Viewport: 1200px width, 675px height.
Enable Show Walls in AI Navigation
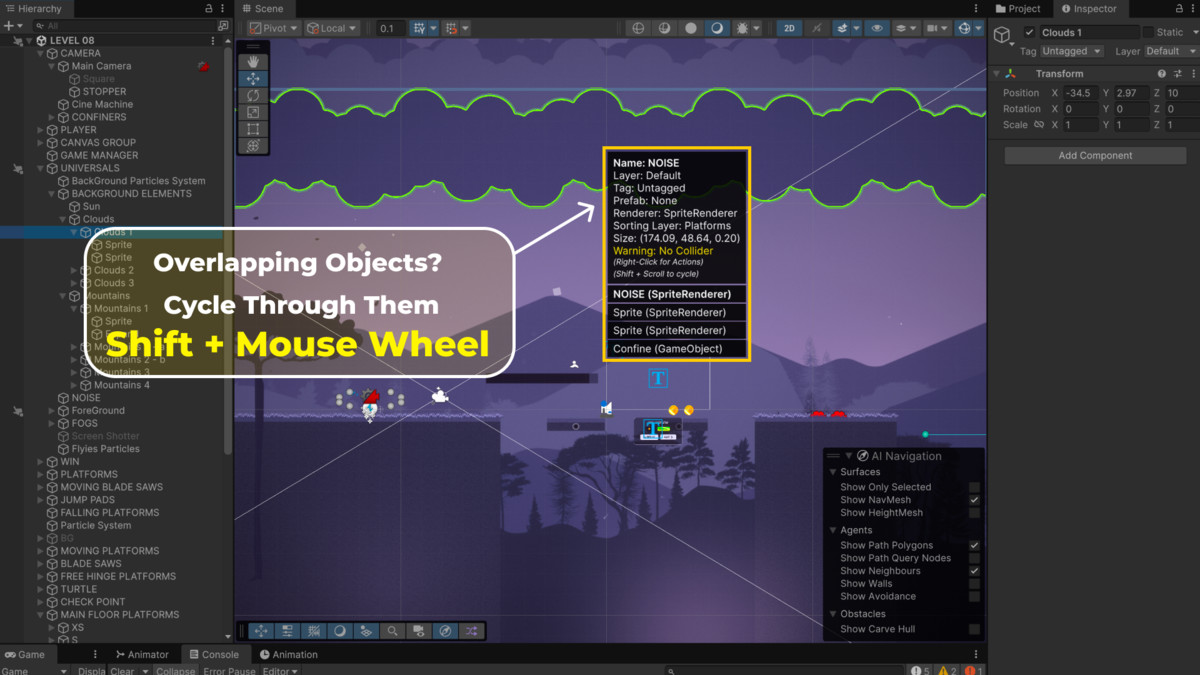(x=975, y=583)
